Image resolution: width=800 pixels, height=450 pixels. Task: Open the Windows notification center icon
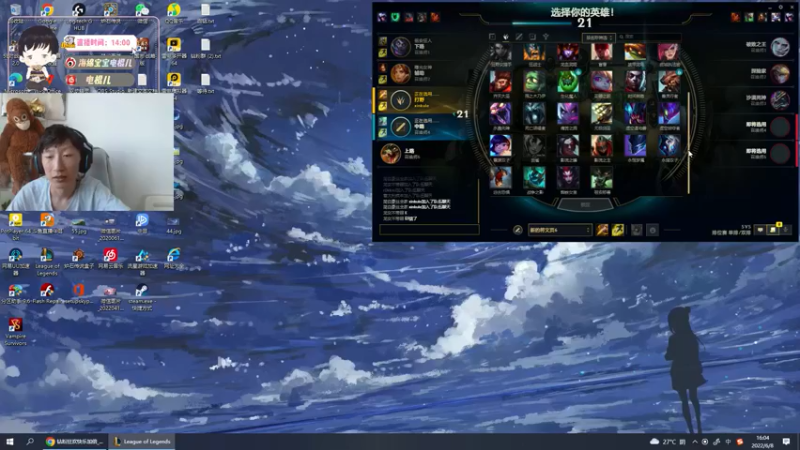[x=786, y=441]
